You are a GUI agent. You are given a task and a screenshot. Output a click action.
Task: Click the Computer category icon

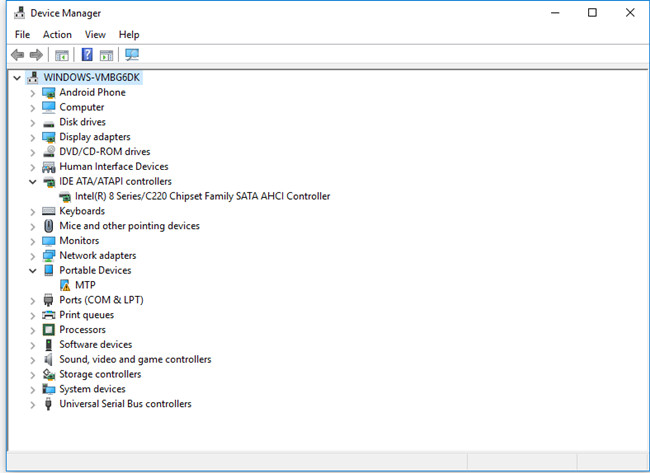[49, 107]
